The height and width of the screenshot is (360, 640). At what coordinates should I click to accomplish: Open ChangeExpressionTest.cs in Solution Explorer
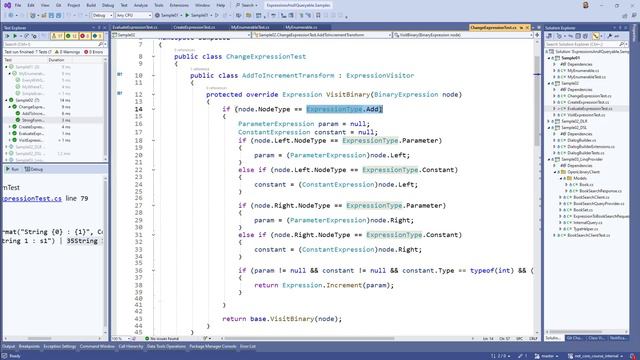(x=589, y=96)
